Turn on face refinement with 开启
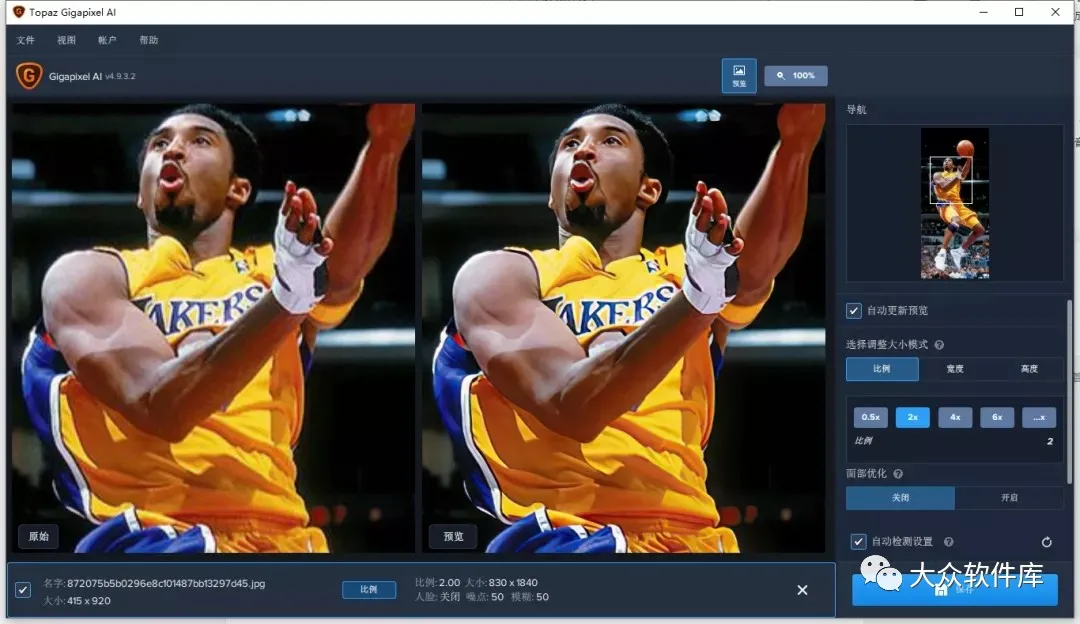 pos(1009,498)
